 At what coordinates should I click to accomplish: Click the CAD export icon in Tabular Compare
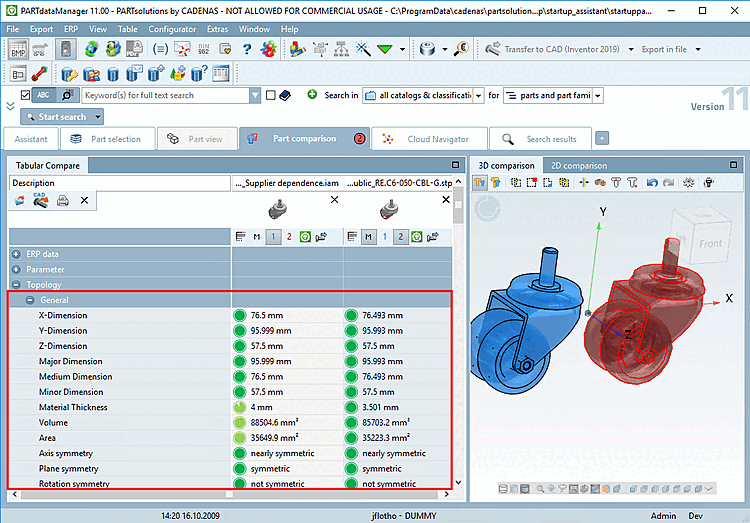coord(41,201)
